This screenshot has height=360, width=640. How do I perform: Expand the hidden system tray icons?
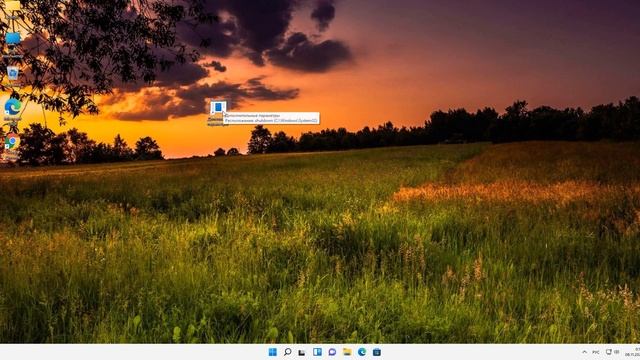click(x=584, y=352)
